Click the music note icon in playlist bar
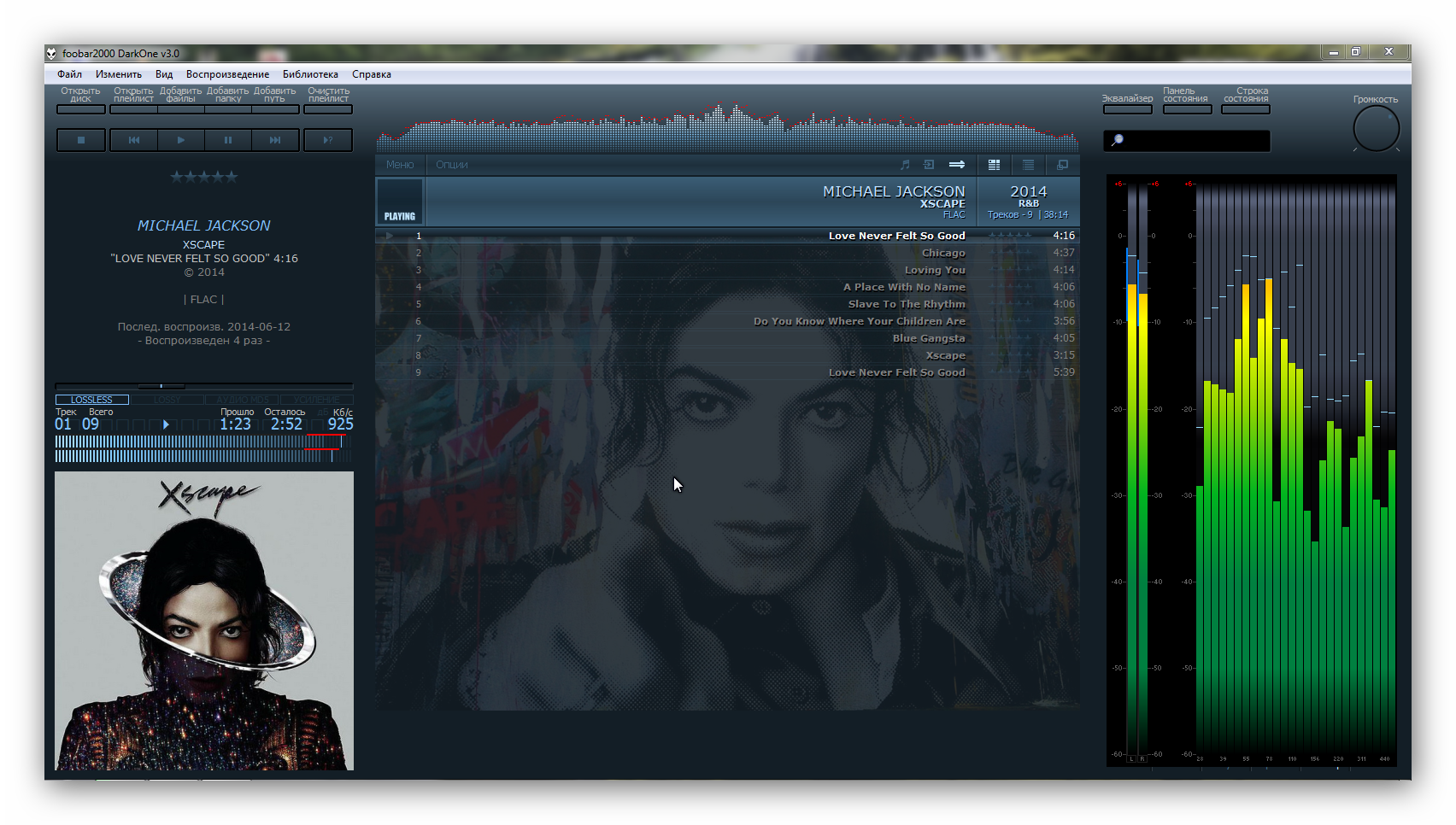The width and height of the screenshot is (1456, 825). (905, 165)
